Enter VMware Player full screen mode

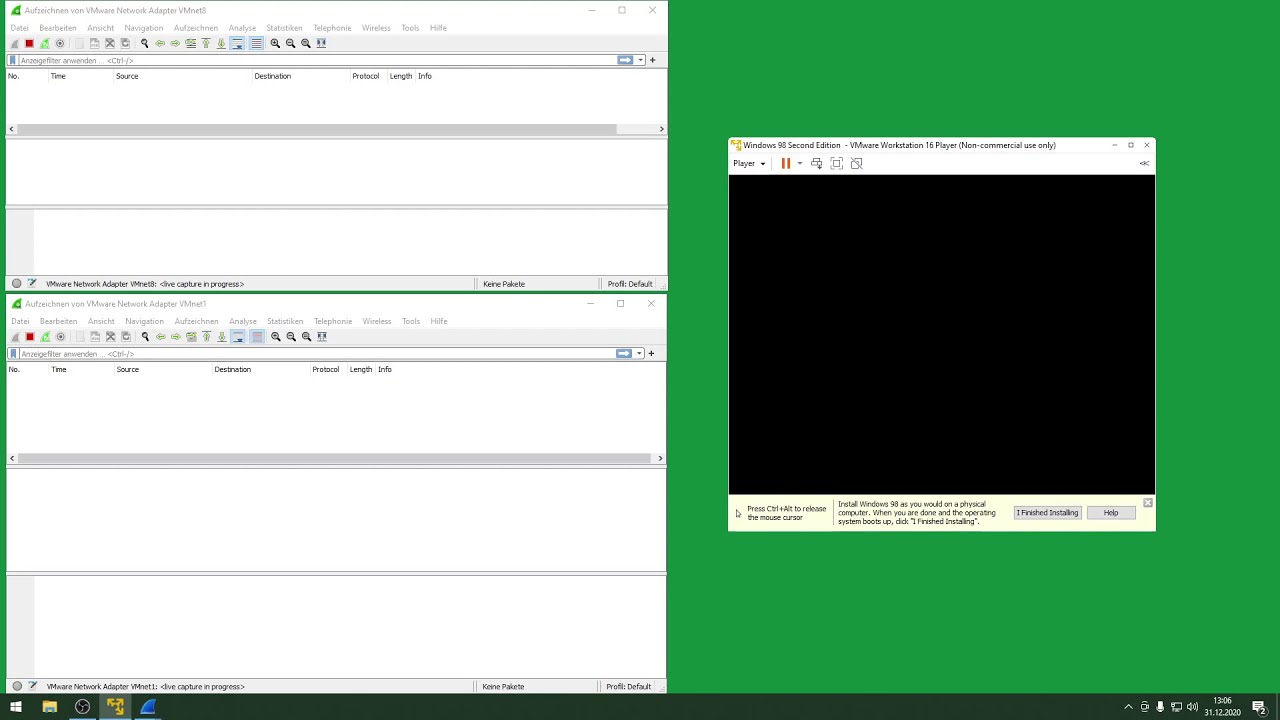point(837,163)
